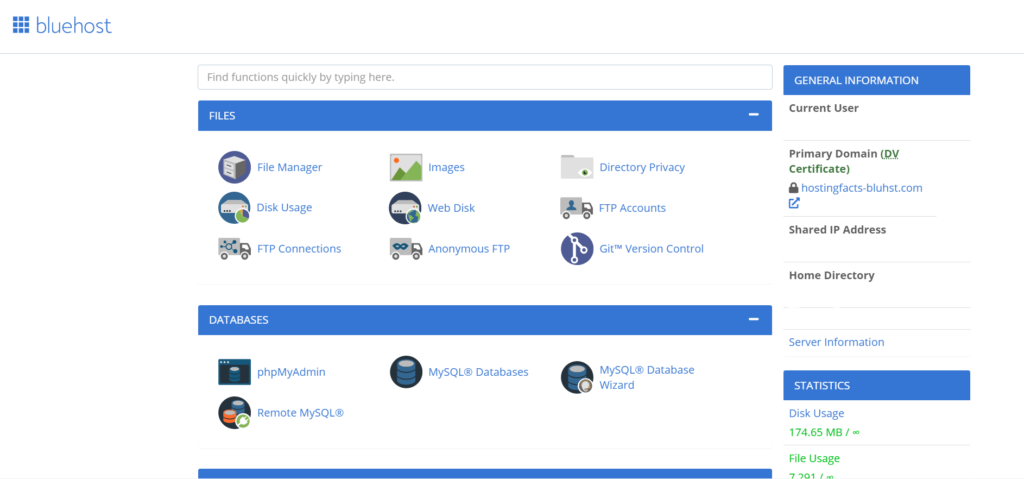Open the File Manager icon

(x=234, y=167)
